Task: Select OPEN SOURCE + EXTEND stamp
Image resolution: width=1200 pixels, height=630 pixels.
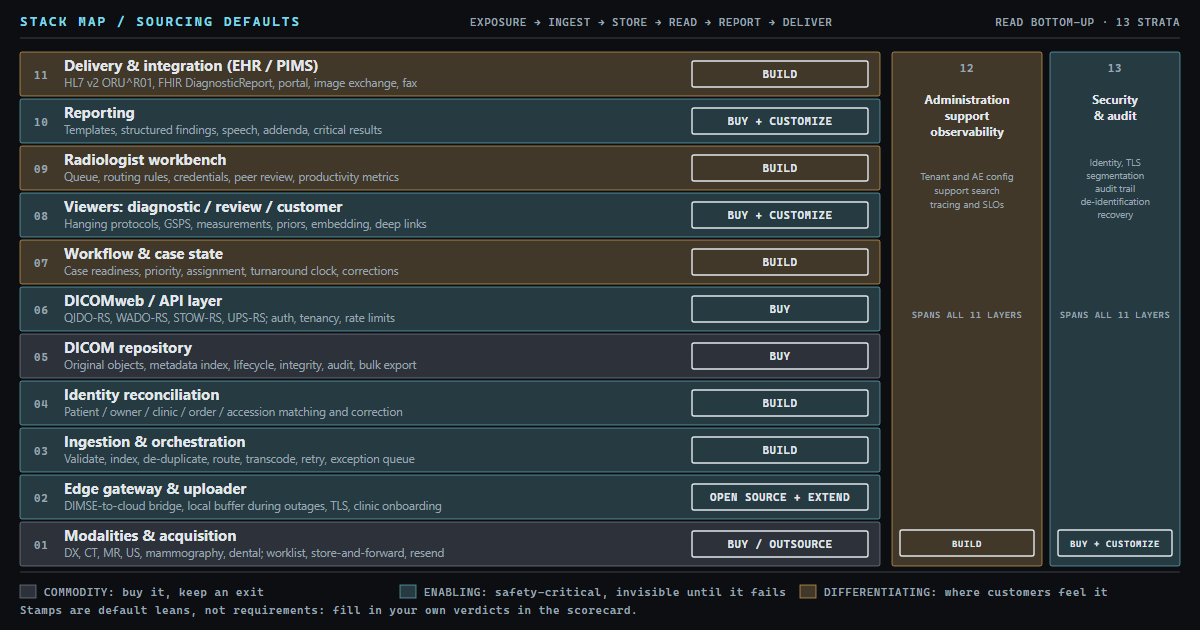Action: 780,497
